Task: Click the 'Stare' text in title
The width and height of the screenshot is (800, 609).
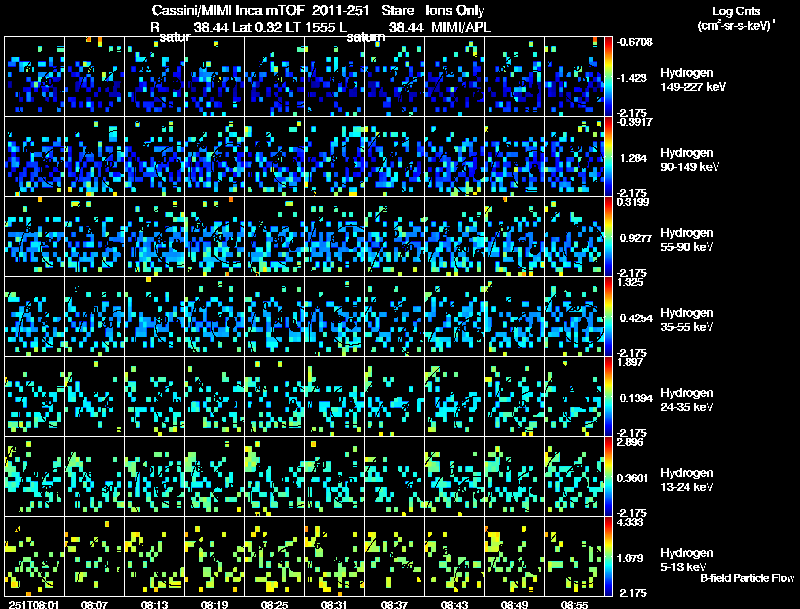Action: (x=397, y=11)
